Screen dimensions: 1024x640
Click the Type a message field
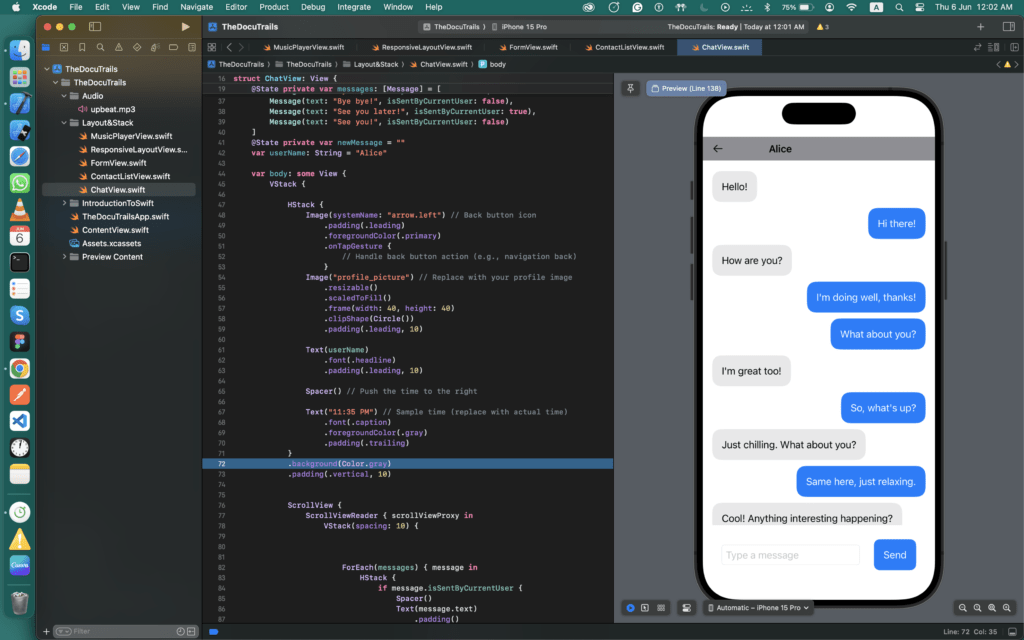(x=790, y=555)
